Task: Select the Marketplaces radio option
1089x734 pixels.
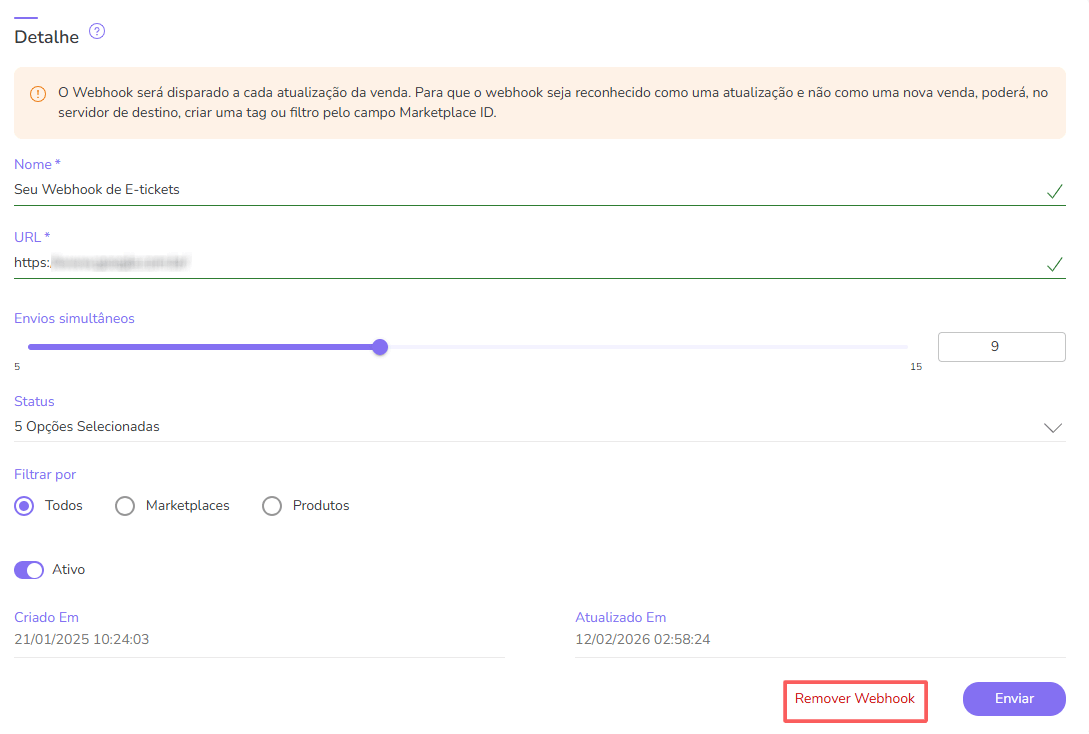Action: click(124, 506)
